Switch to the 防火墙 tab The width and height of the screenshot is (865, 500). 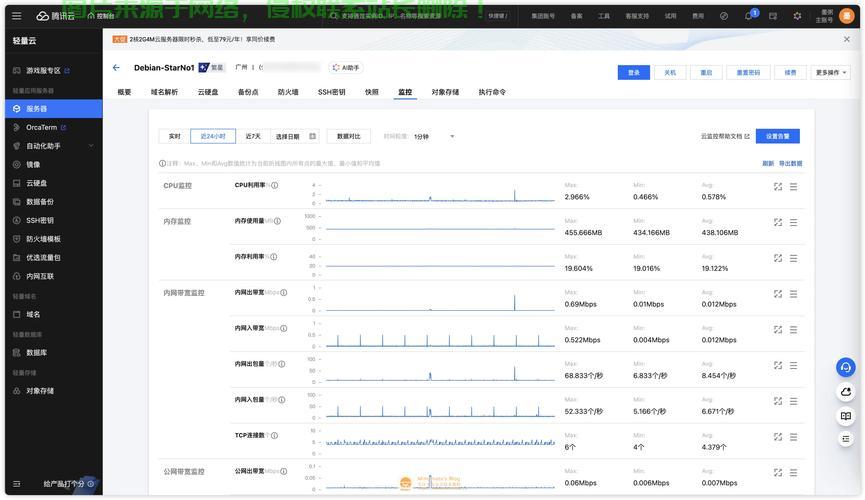click(x=288, y=92)
